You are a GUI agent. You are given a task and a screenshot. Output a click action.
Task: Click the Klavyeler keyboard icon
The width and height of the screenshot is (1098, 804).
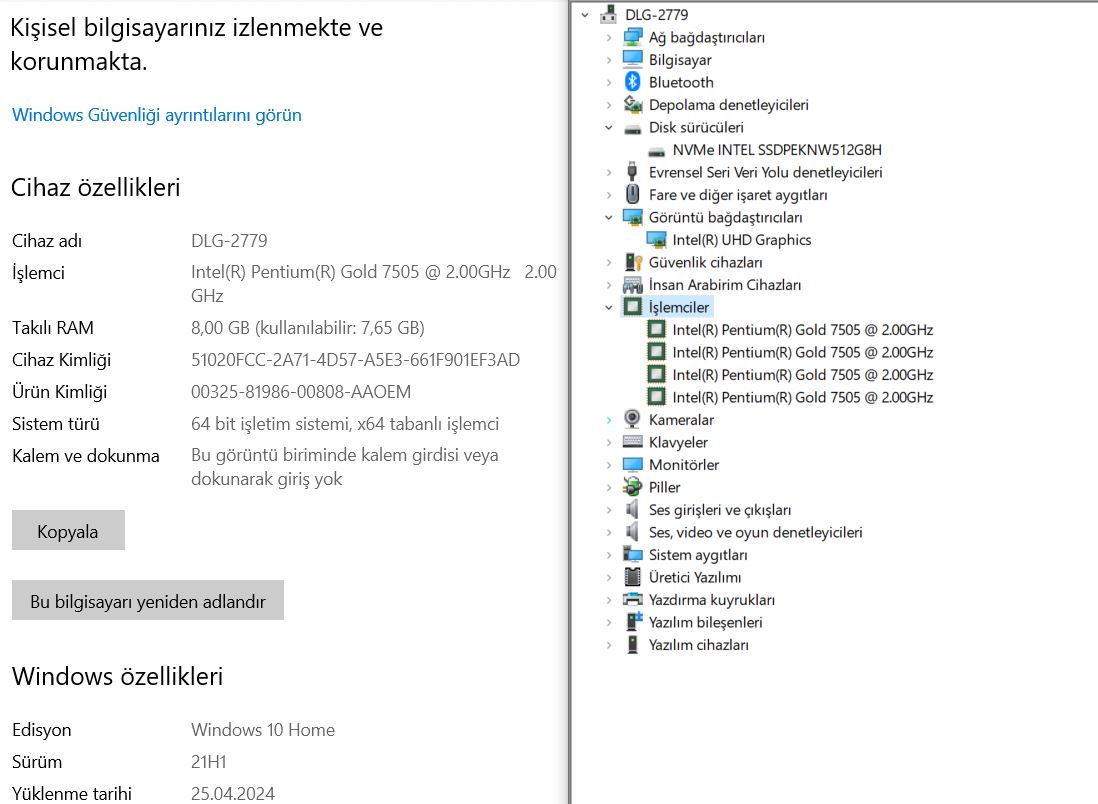[x=632, y=442]
